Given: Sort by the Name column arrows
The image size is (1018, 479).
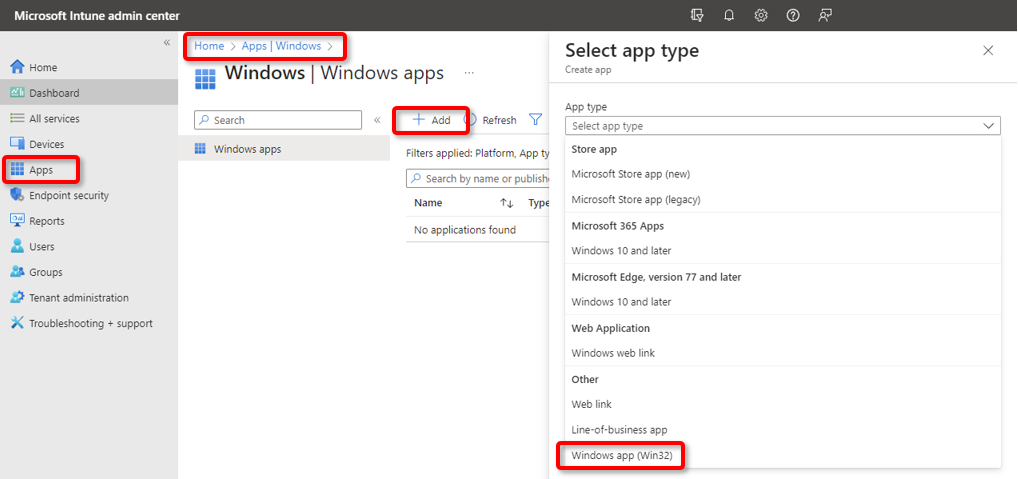Looking at the screenshot, I should coord(506,203).
